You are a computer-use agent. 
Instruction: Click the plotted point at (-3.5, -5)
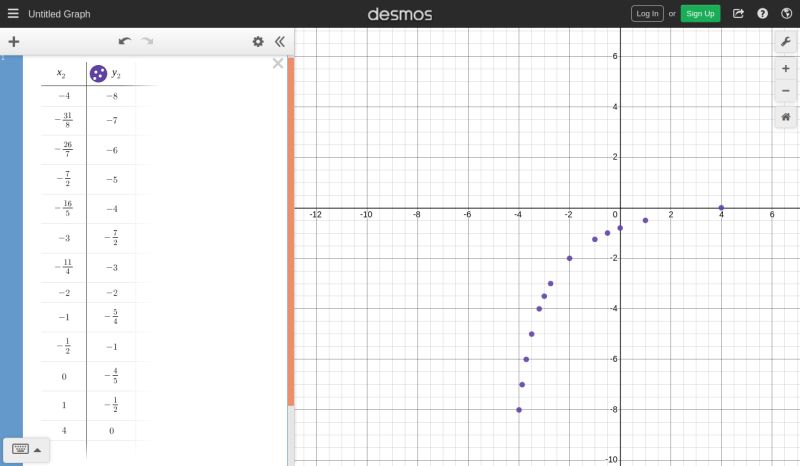[532, 334]
